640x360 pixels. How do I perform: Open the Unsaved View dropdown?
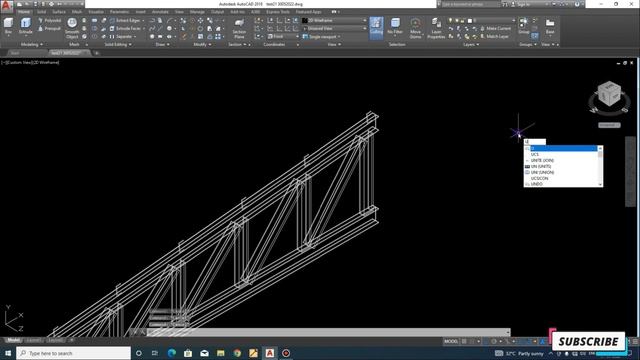[x=334, y=29]
